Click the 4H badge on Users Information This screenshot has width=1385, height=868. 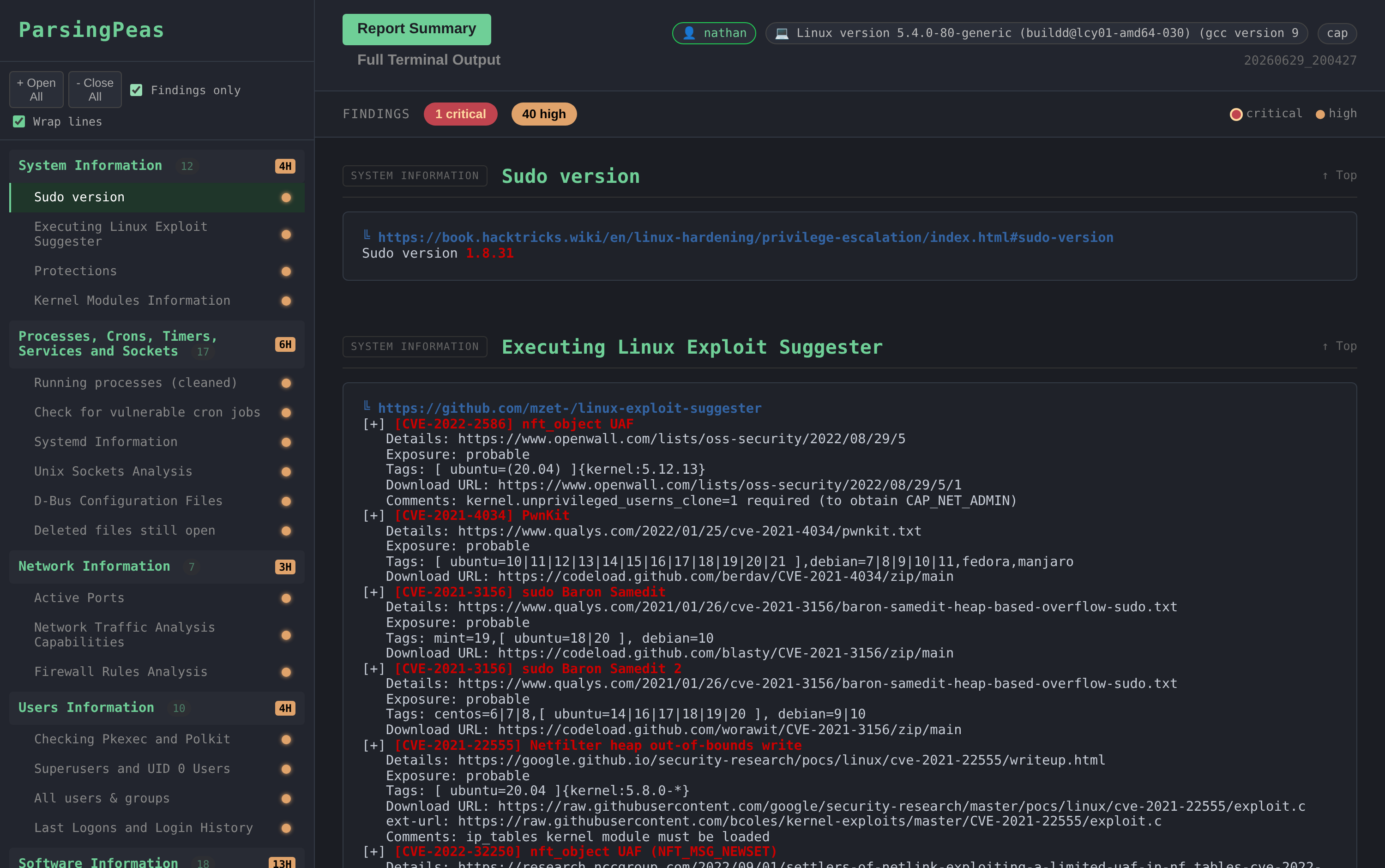[285, 708]
